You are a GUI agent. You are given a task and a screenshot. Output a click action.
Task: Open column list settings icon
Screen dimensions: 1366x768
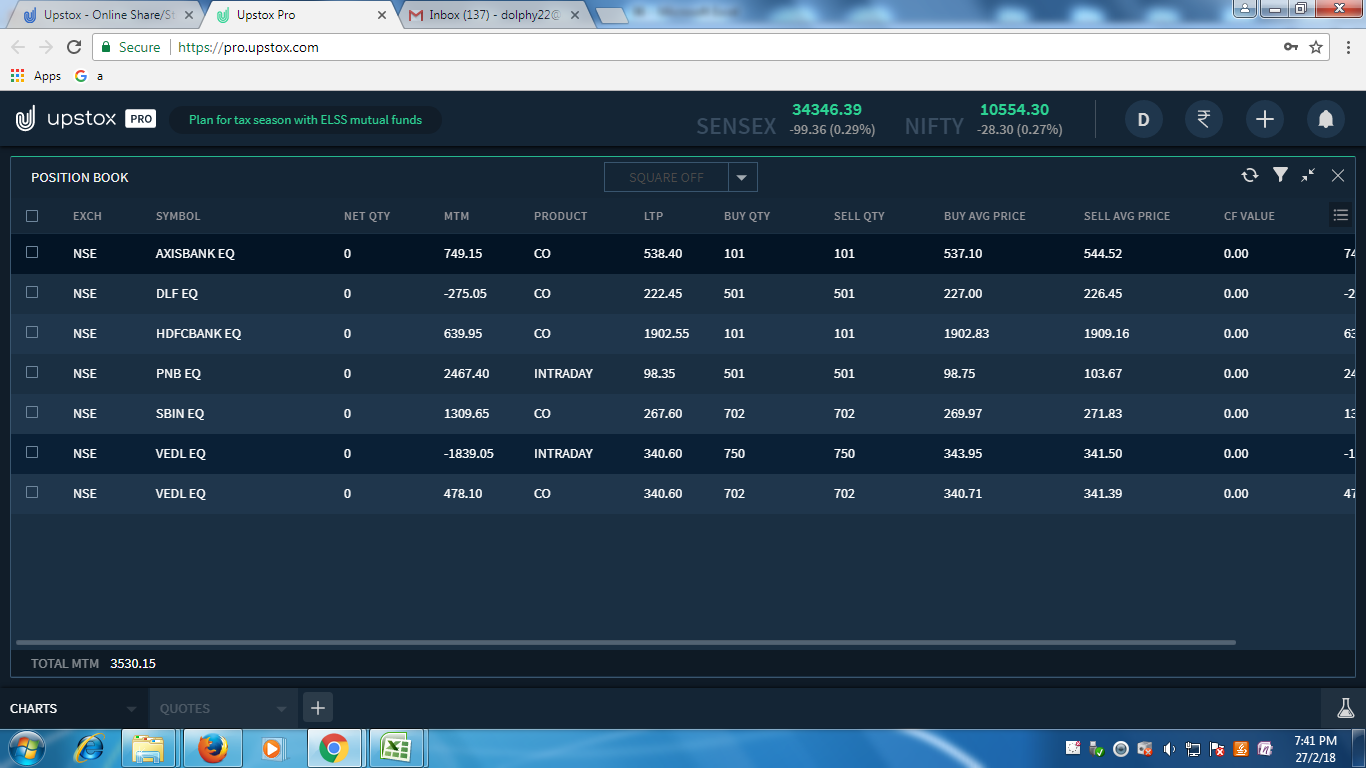point(1341,215)
